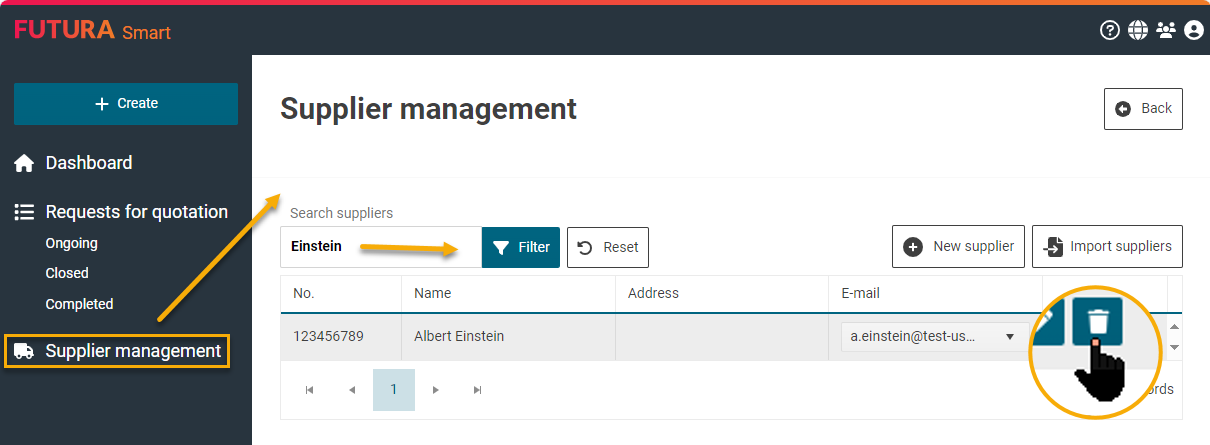The width and height of the screenshot is (1210, 445).
Task: Click the New supplier button
Action: point(958,246)
